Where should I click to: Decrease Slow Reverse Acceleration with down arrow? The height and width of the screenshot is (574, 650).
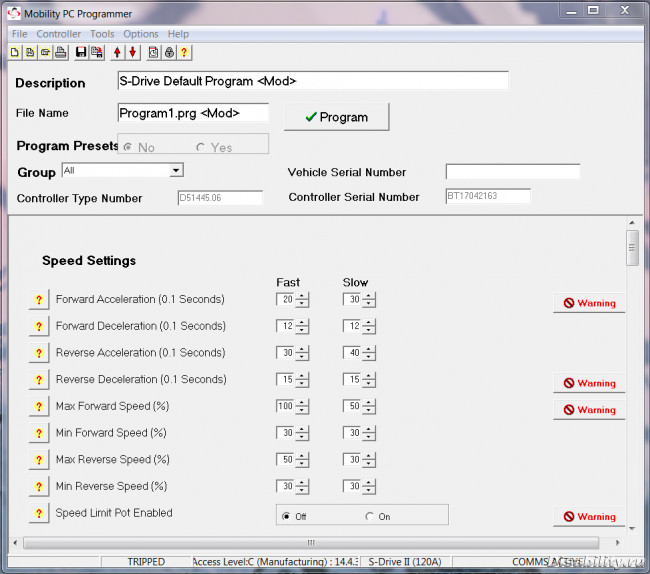pyautogui.click(x=369, y=356)
